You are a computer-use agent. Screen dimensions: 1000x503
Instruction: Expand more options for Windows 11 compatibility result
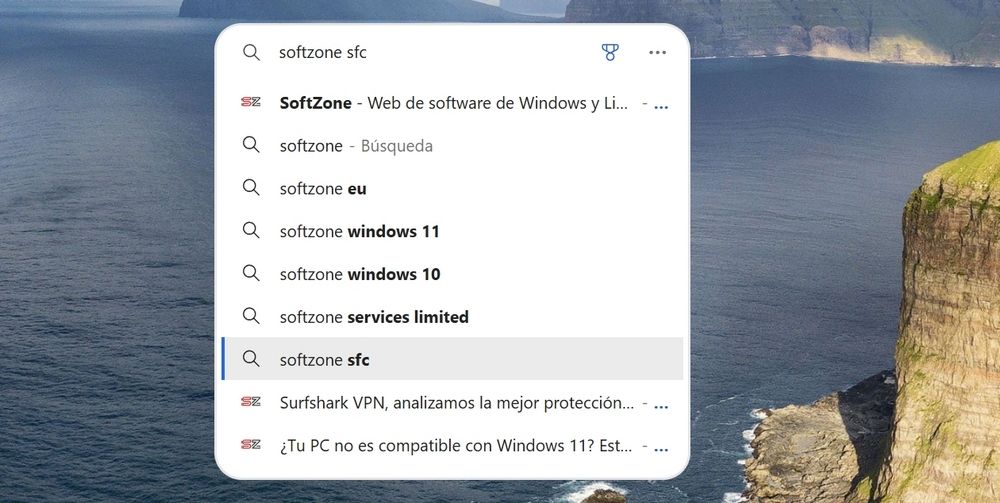click(660, 447)
